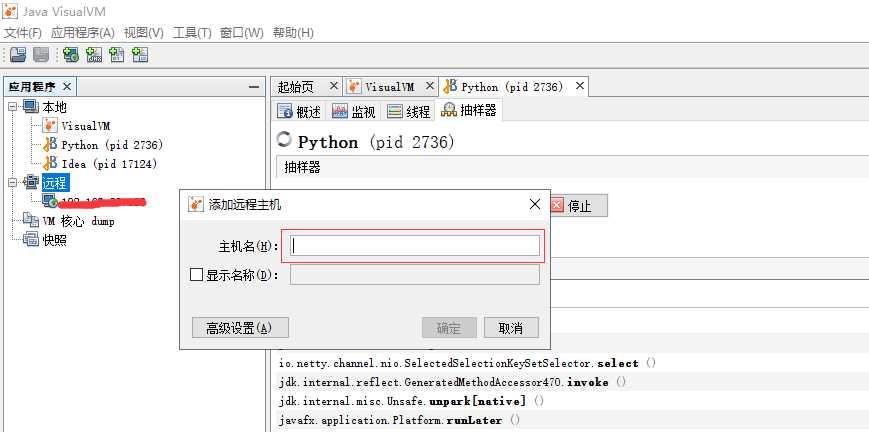Select Python (pid 2736) in the application tree

[x=112, y=145]
